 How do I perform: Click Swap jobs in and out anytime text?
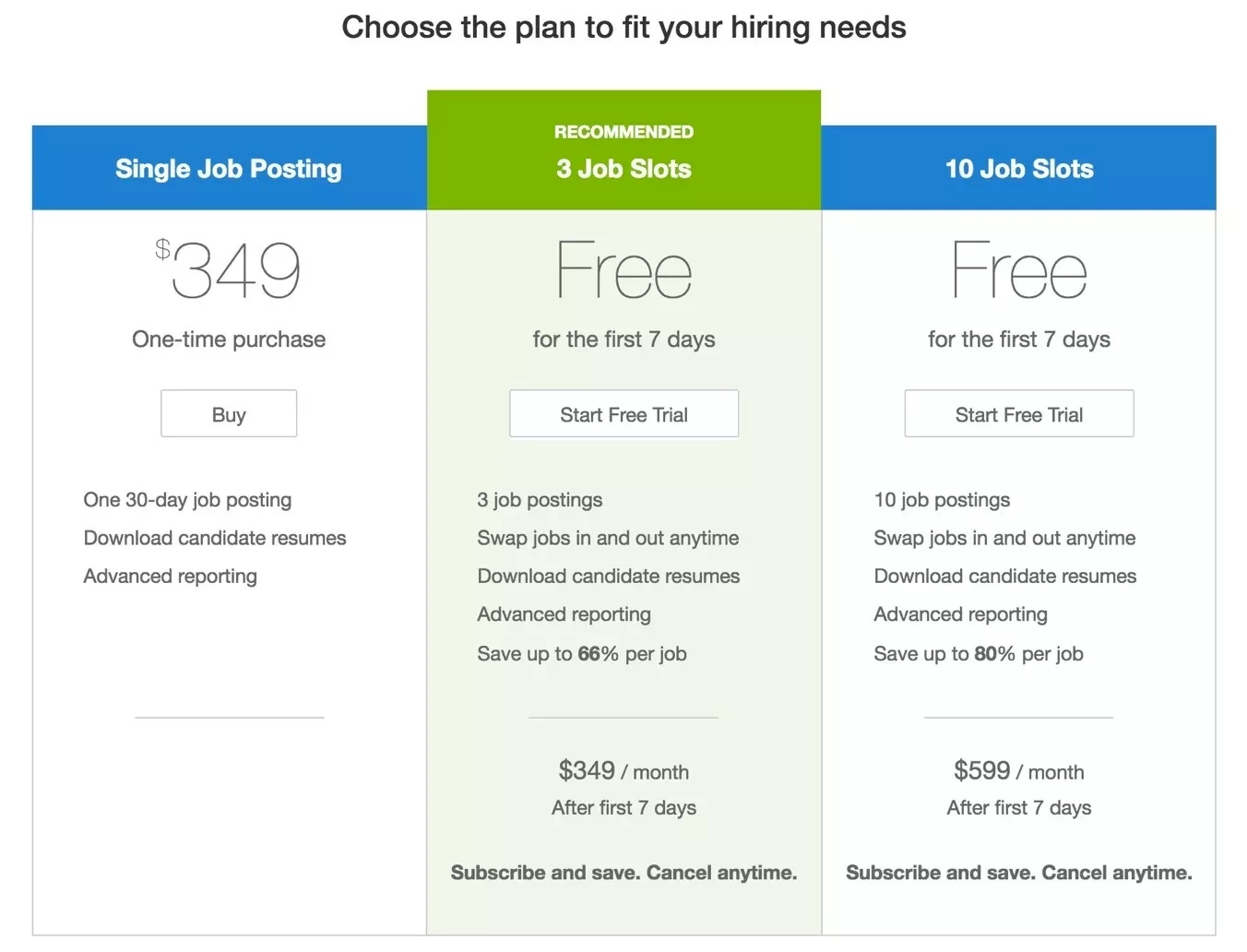(608, 538)
